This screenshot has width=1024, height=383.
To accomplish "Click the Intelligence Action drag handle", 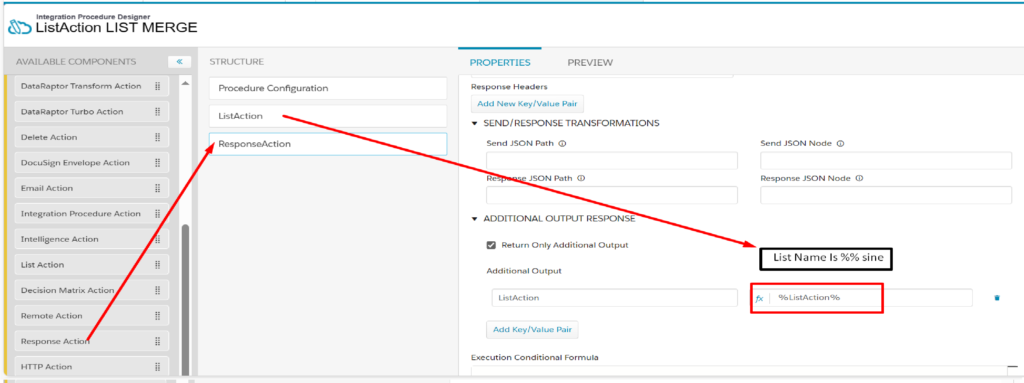I will pos(157,239).
